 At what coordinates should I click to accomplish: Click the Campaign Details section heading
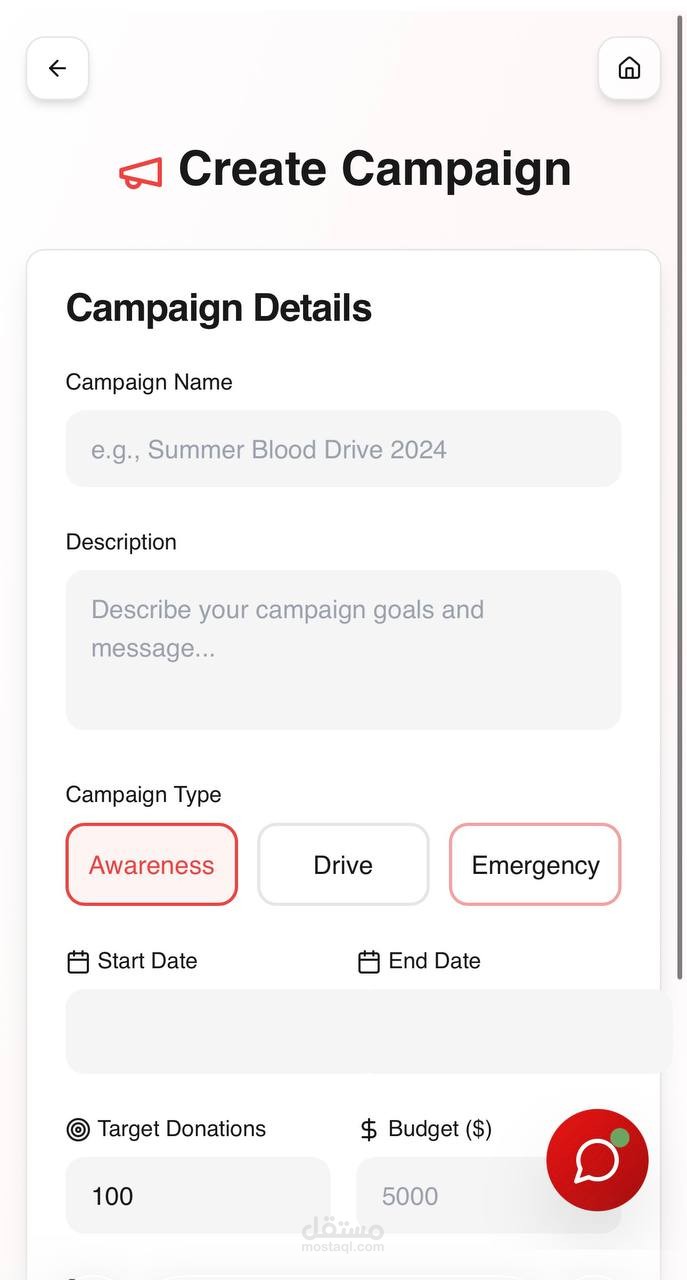pos(219,308)
